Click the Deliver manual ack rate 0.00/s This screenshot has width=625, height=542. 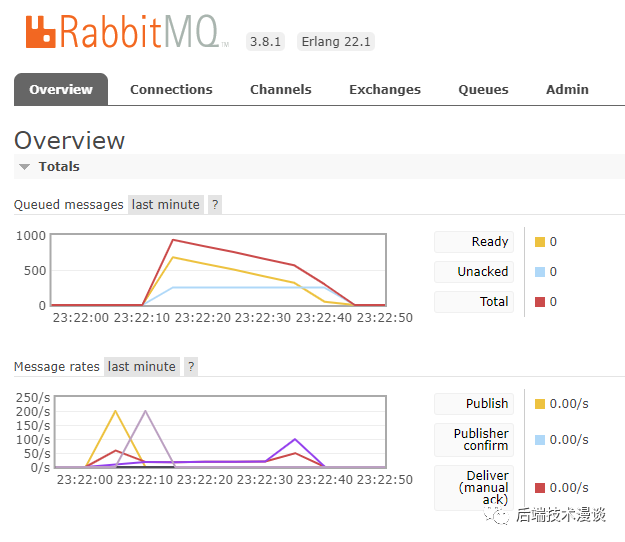coord(569,488)
